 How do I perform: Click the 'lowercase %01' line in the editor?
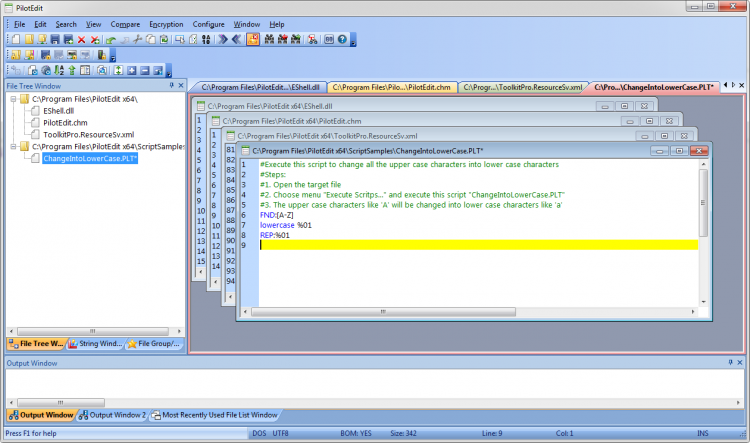(x=286, y=225)
